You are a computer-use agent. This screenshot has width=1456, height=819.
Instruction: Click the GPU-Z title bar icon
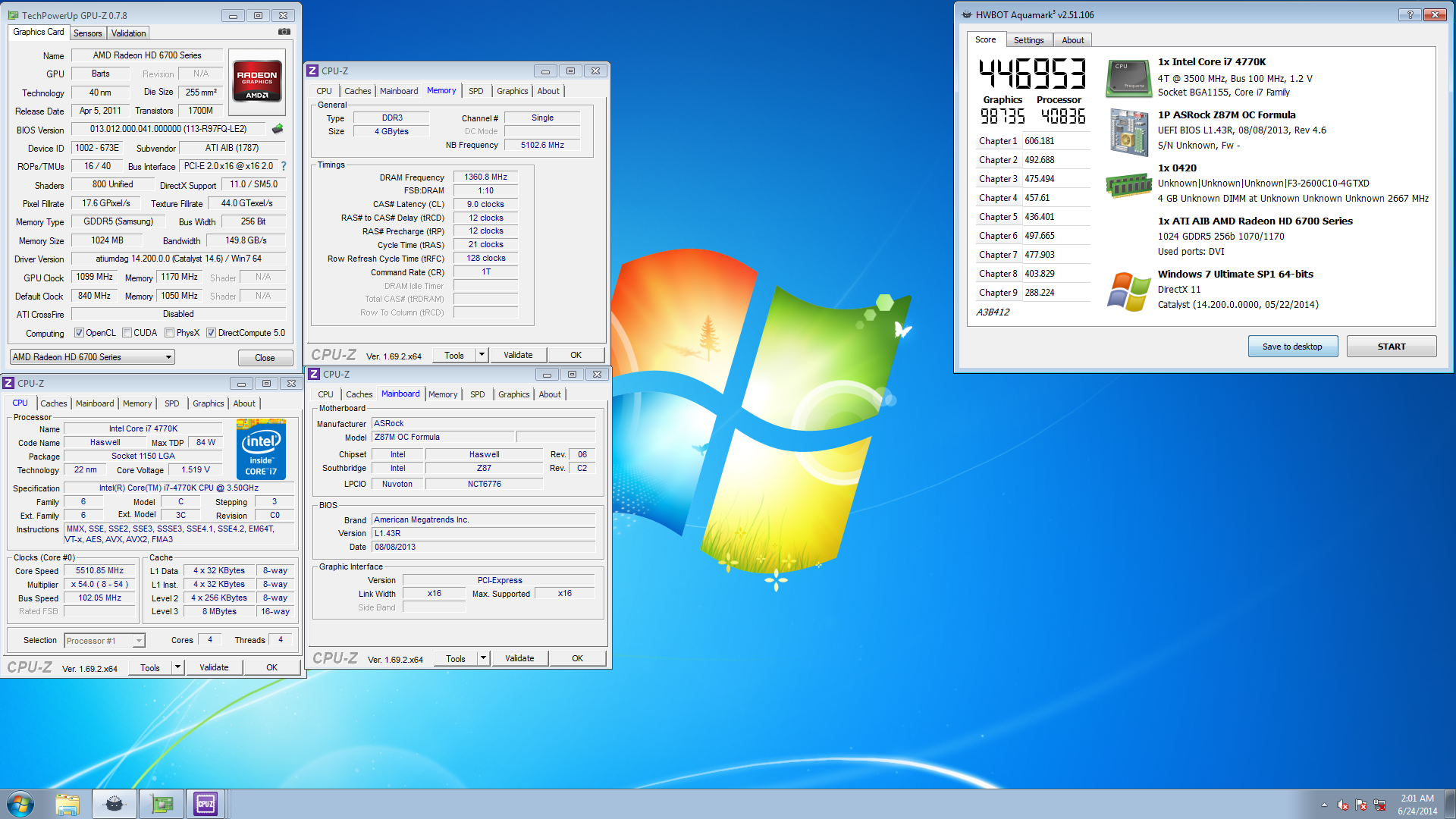point(13,15)
